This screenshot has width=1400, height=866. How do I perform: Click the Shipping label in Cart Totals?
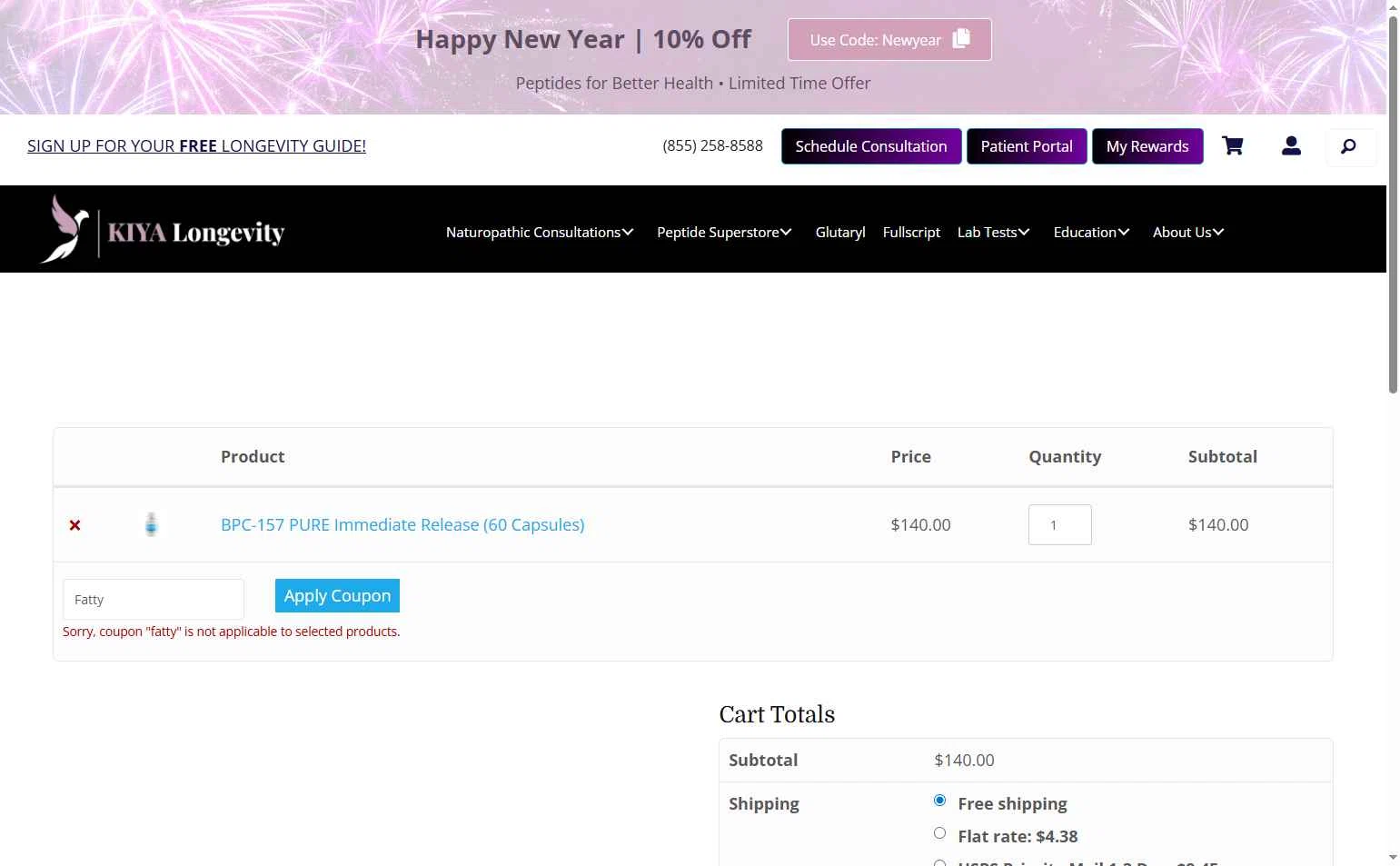coord(764,804)
